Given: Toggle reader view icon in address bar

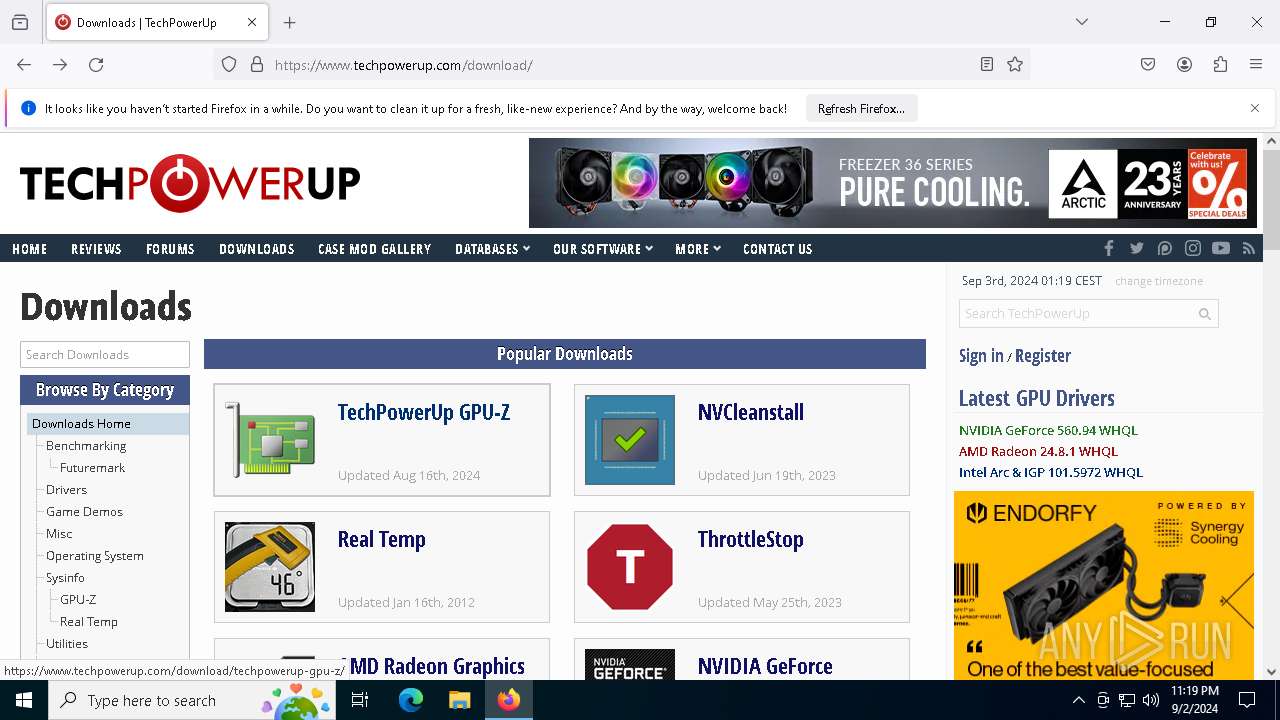Looking at the screenshot, I should click(x=986, y=65).
